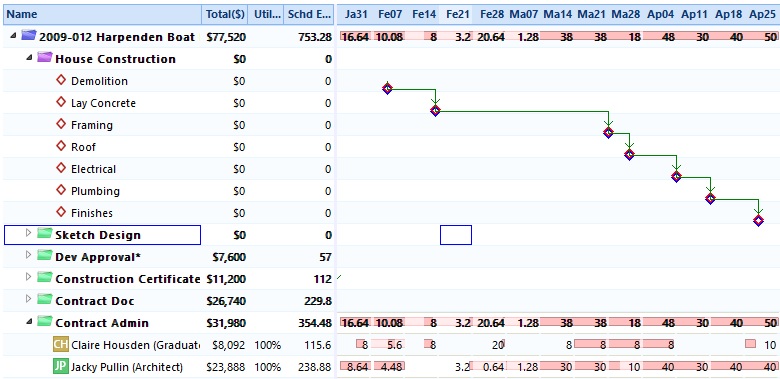Click Jacky Pullin's JP avatar icon
This screenshot has height=379, width=780.
click(60, 367)
